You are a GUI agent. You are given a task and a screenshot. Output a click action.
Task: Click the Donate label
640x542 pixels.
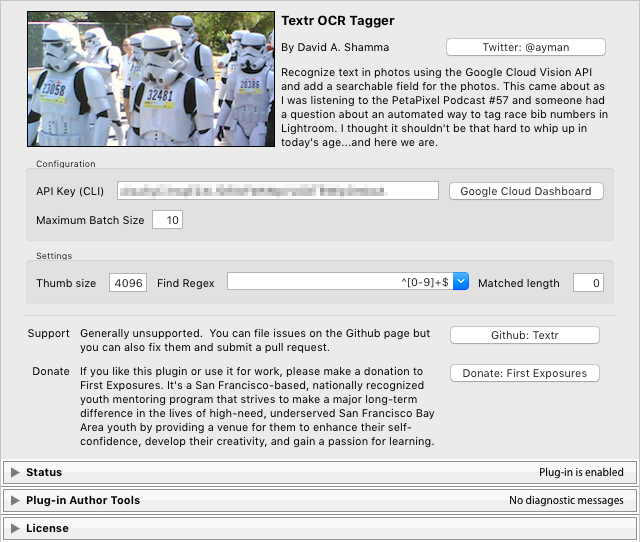pyautogui.click(x=51, y=371)
